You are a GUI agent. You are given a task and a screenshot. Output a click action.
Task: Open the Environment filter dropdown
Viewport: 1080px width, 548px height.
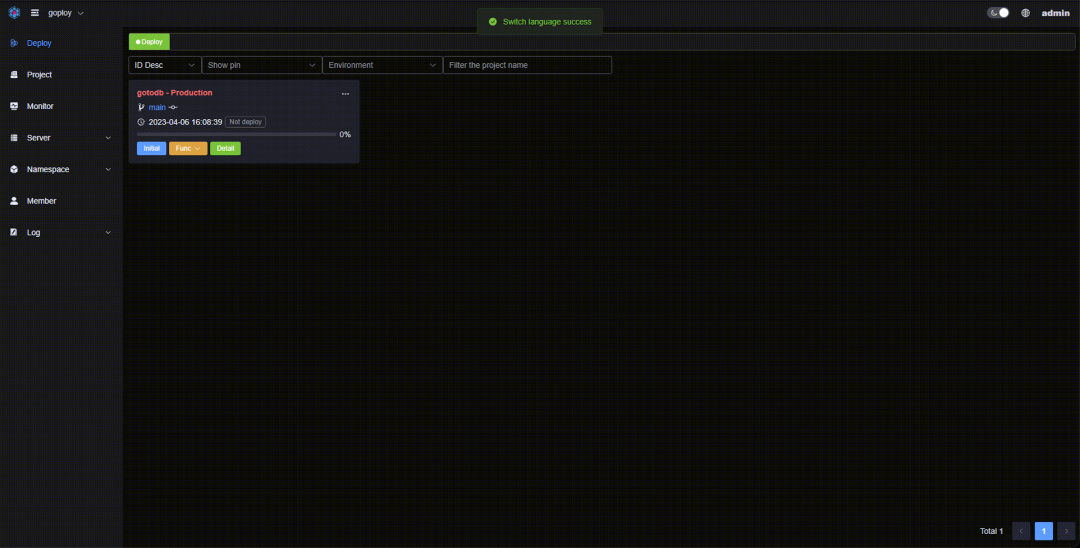click(x=382, y=65)
